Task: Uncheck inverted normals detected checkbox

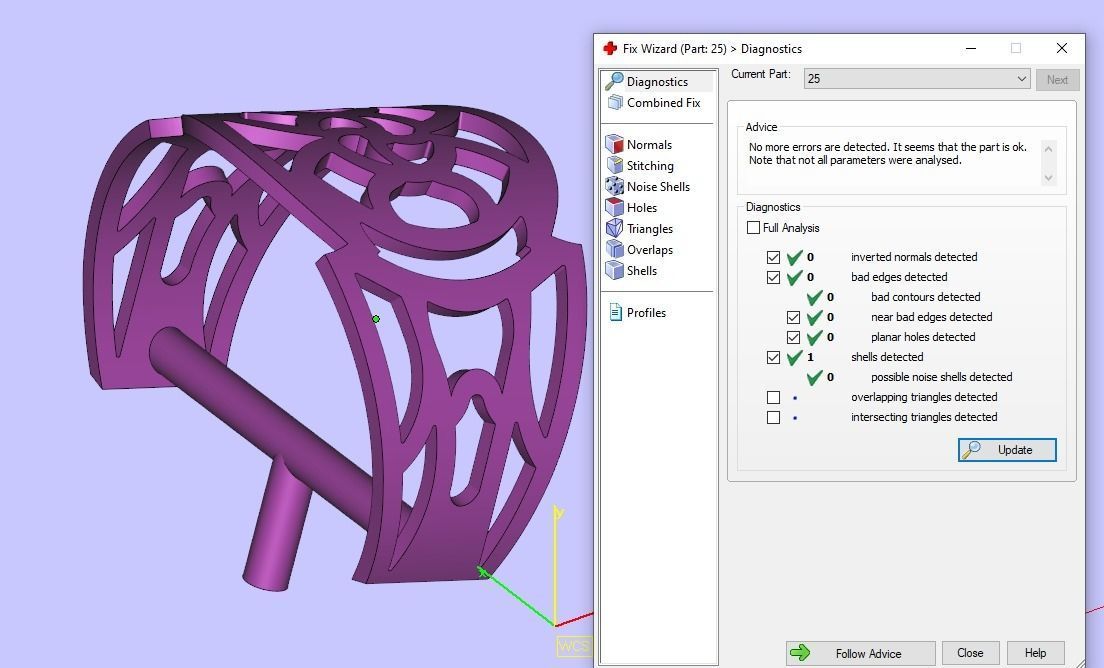Action: coord(773,258)
